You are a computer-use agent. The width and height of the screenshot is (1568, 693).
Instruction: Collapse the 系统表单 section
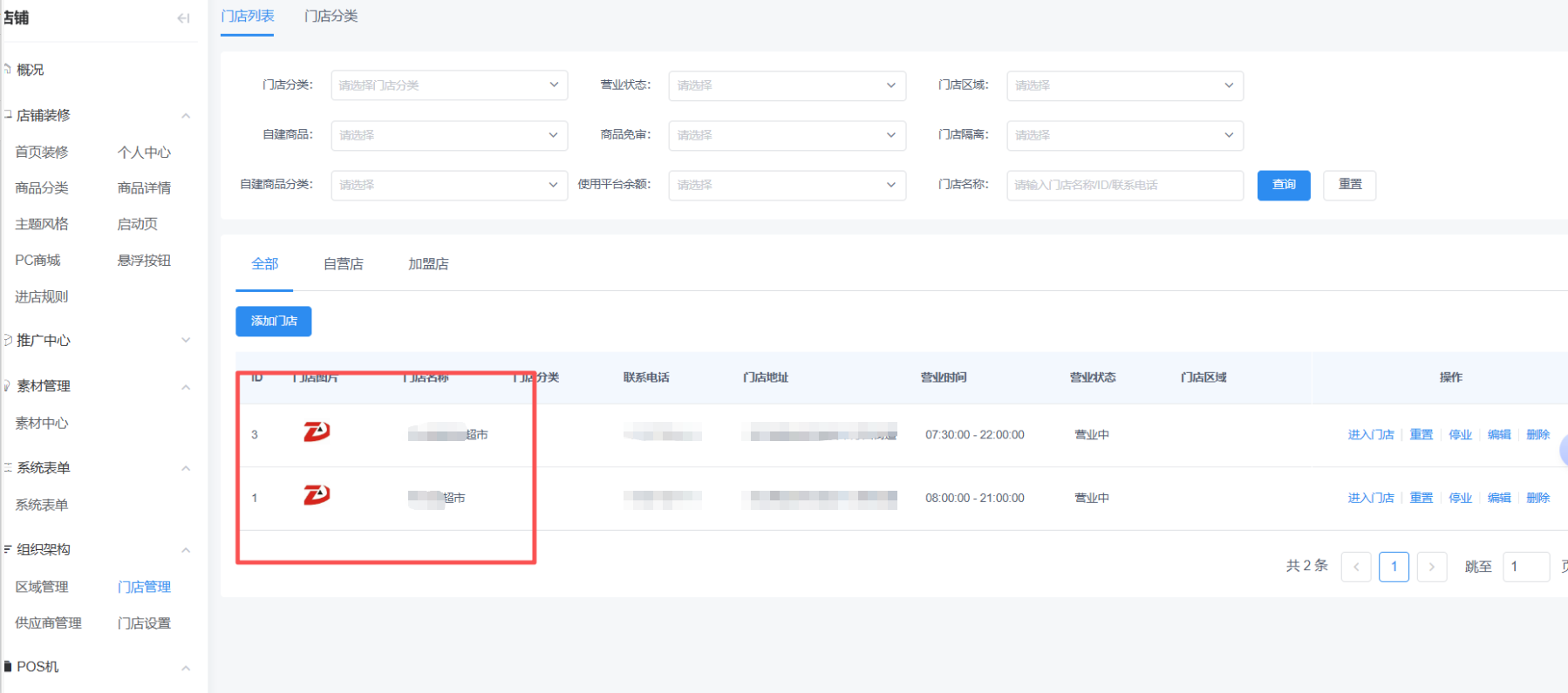tap(186, 469)
